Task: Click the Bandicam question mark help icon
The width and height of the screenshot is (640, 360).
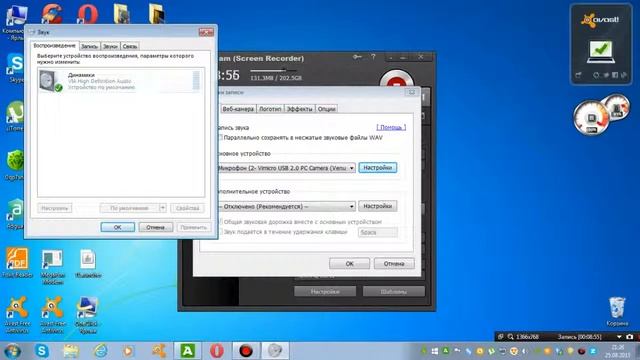Action: pos(373,57)
